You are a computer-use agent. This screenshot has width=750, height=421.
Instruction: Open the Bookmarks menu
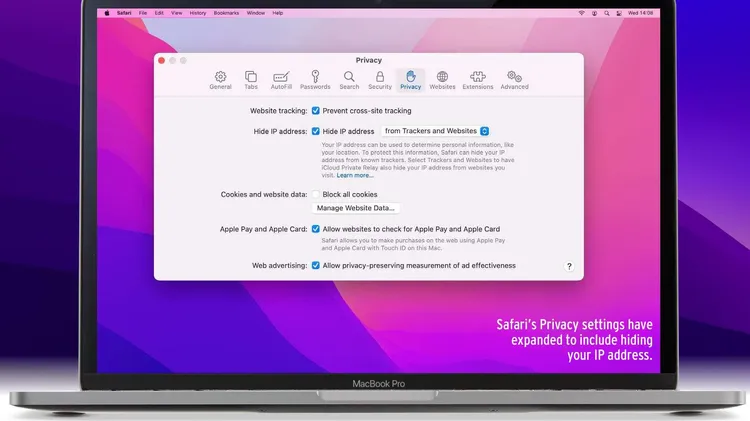(226, 13)
